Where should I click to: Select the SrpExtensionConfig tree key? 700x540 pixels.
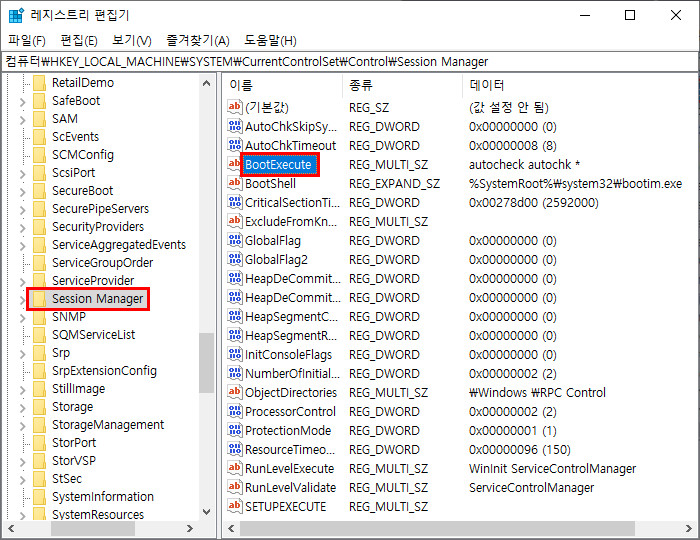pos(104,370)
